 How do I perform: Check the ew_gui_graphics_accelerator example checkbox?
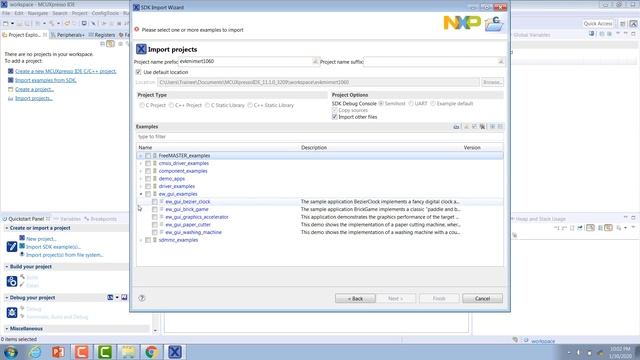point(155,217)
